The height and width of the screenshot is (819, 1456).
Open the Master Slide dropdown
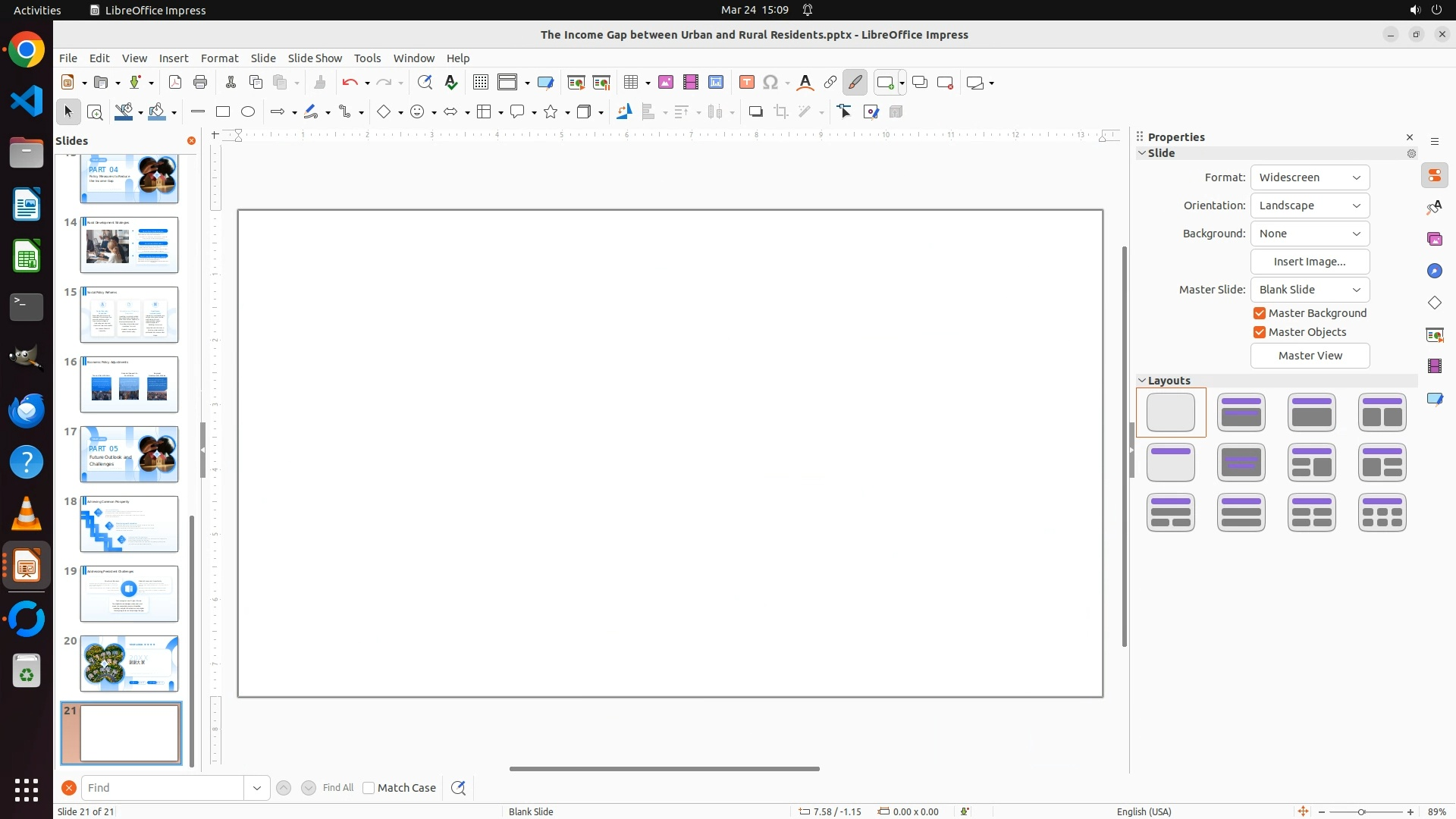1310,290
